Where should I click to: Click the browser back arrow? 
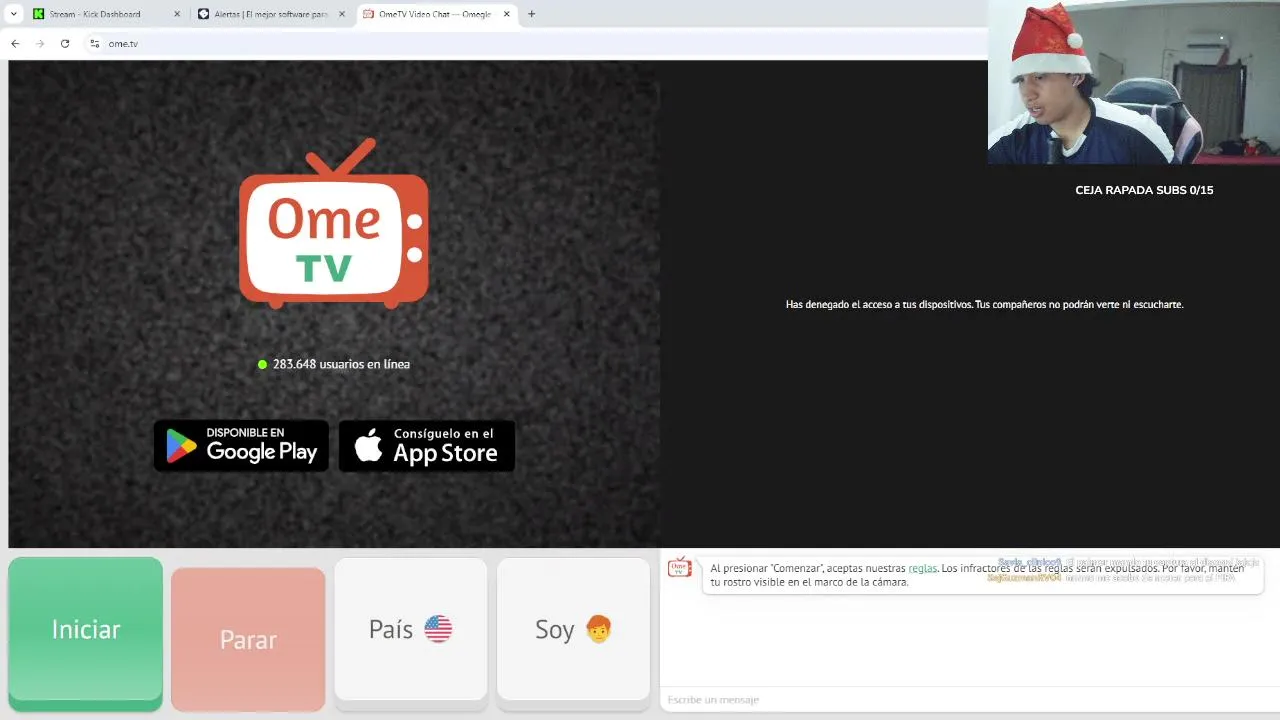(15, 43)
